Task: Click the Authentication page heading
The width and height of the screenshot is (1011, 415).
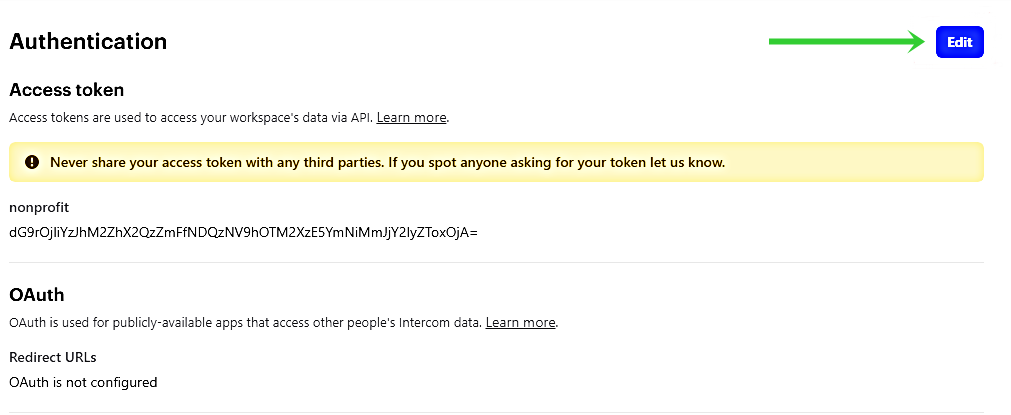Action: (x=88, y=41)
